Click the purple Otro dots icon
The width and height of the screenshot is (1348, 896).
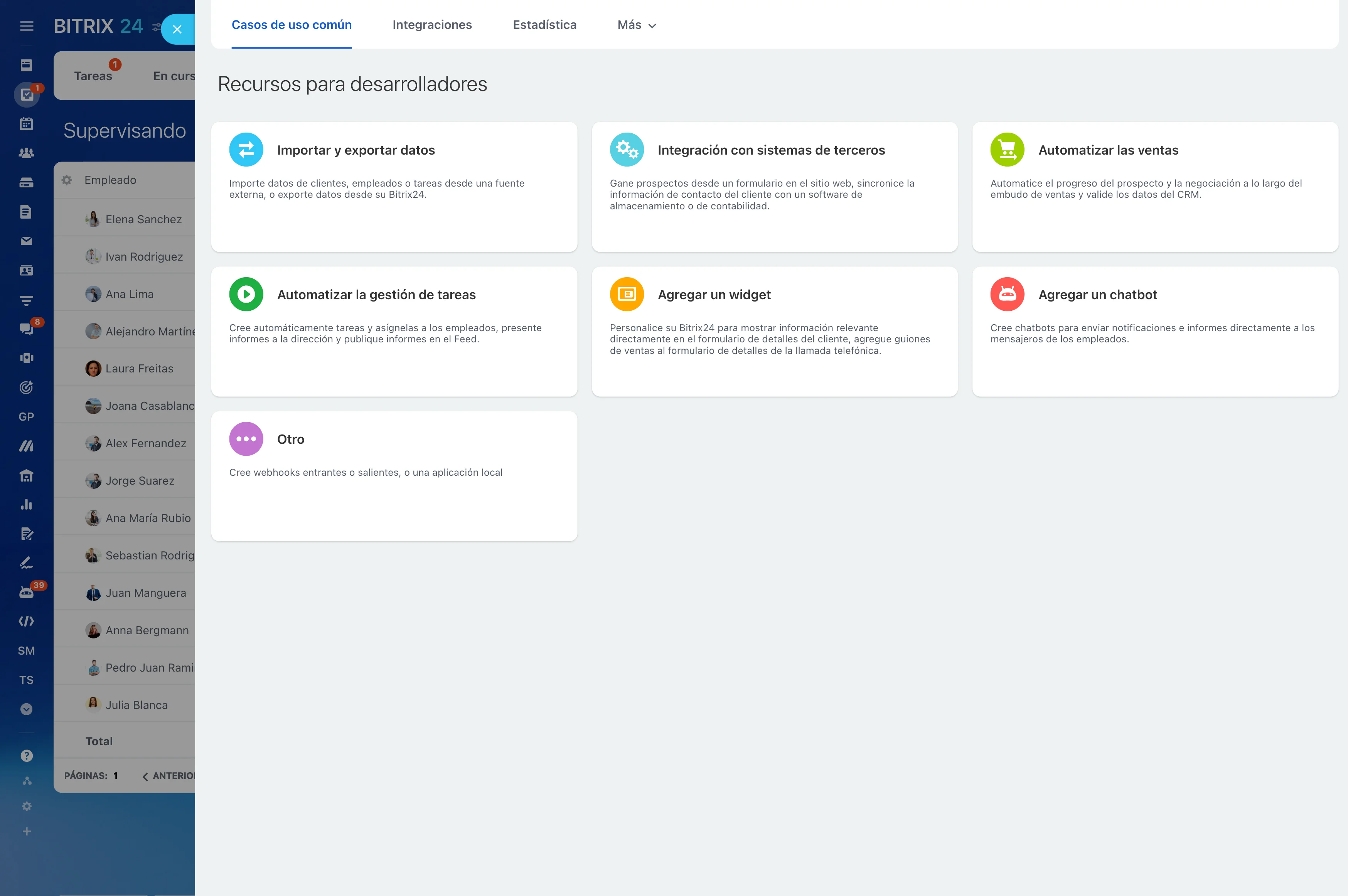point(246,439)
